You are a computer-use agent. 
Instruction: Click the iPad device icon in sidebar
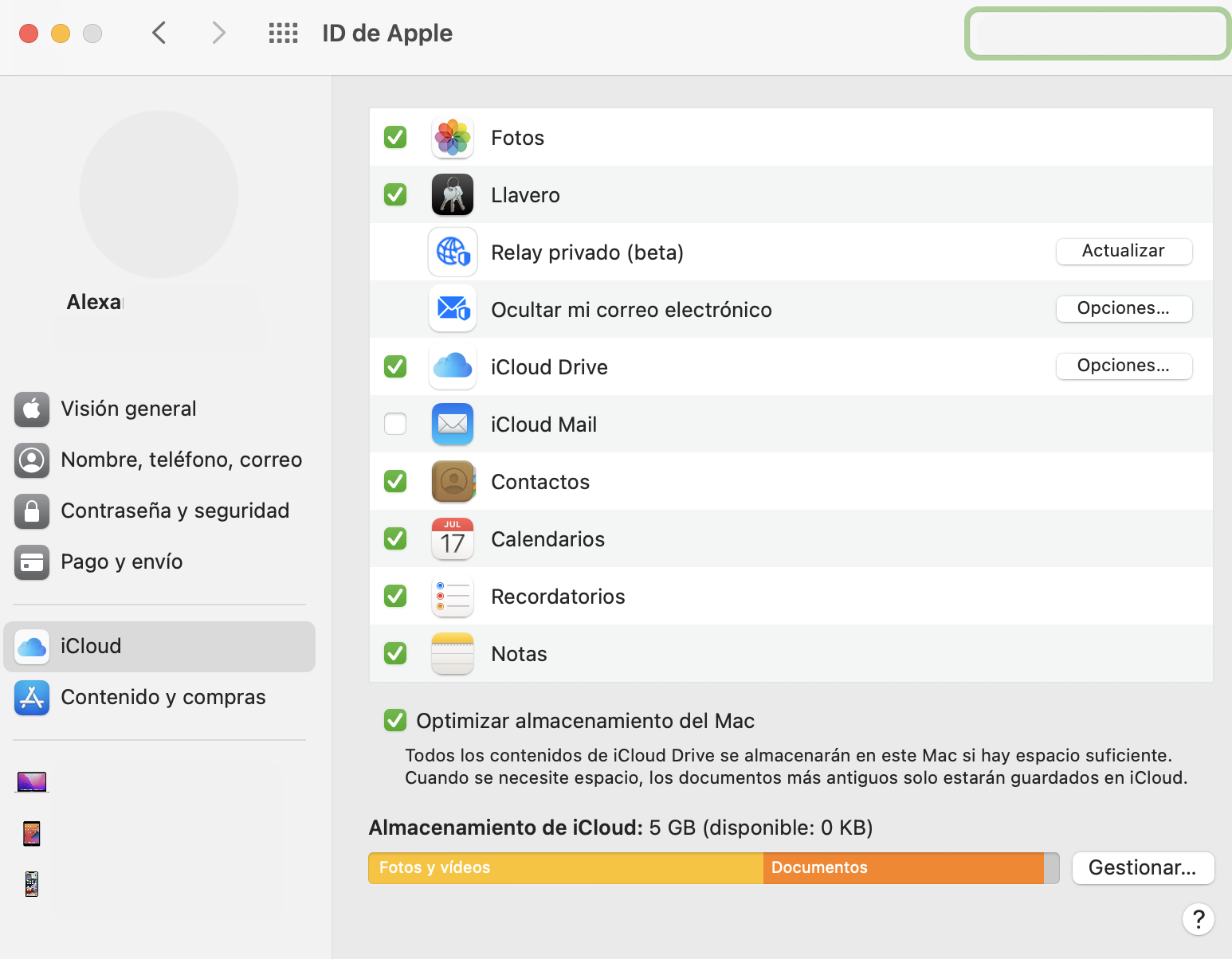(32, 833)
